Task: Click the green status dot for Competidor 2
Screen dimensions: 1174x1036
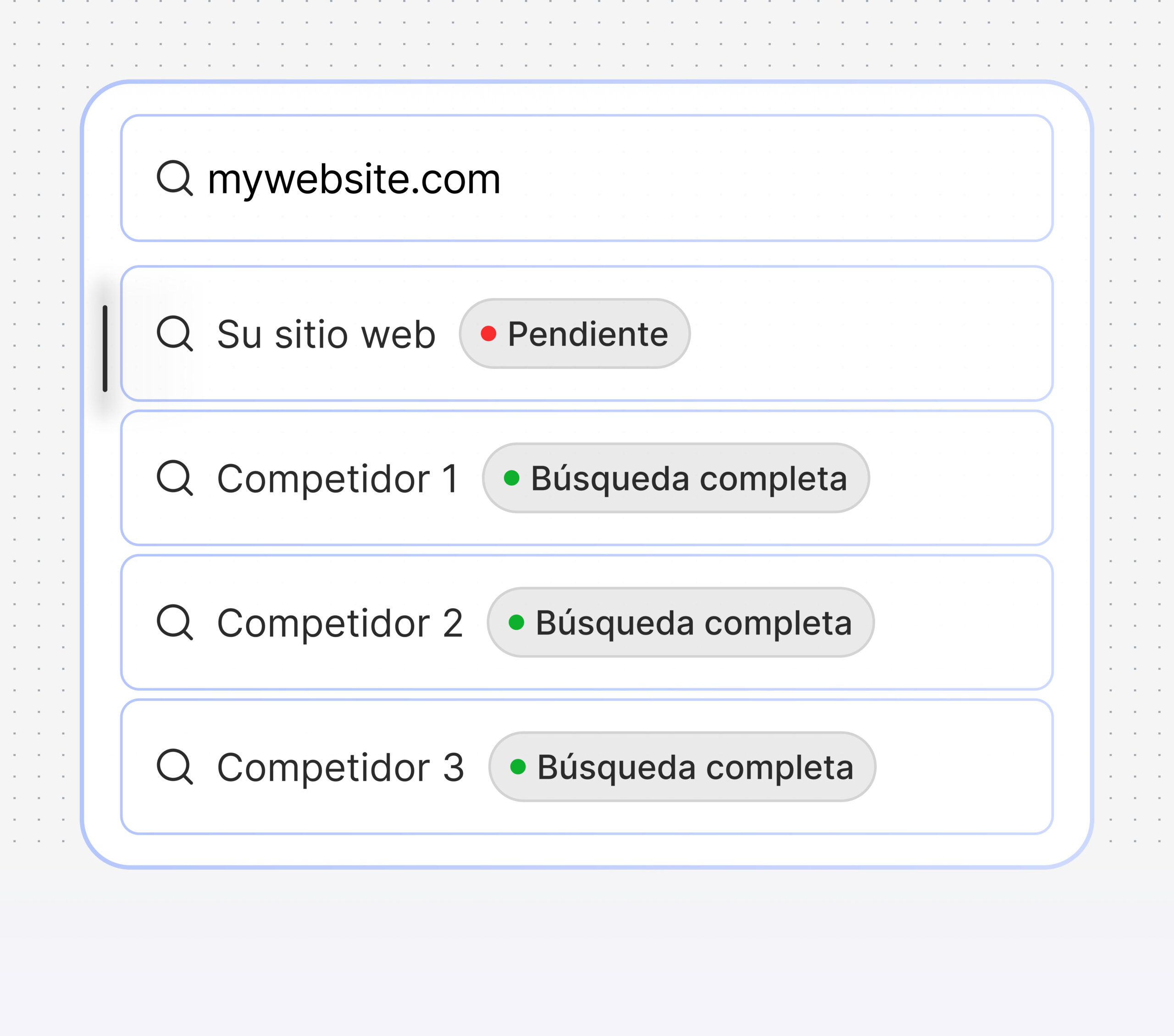Action: click(516, 622)
